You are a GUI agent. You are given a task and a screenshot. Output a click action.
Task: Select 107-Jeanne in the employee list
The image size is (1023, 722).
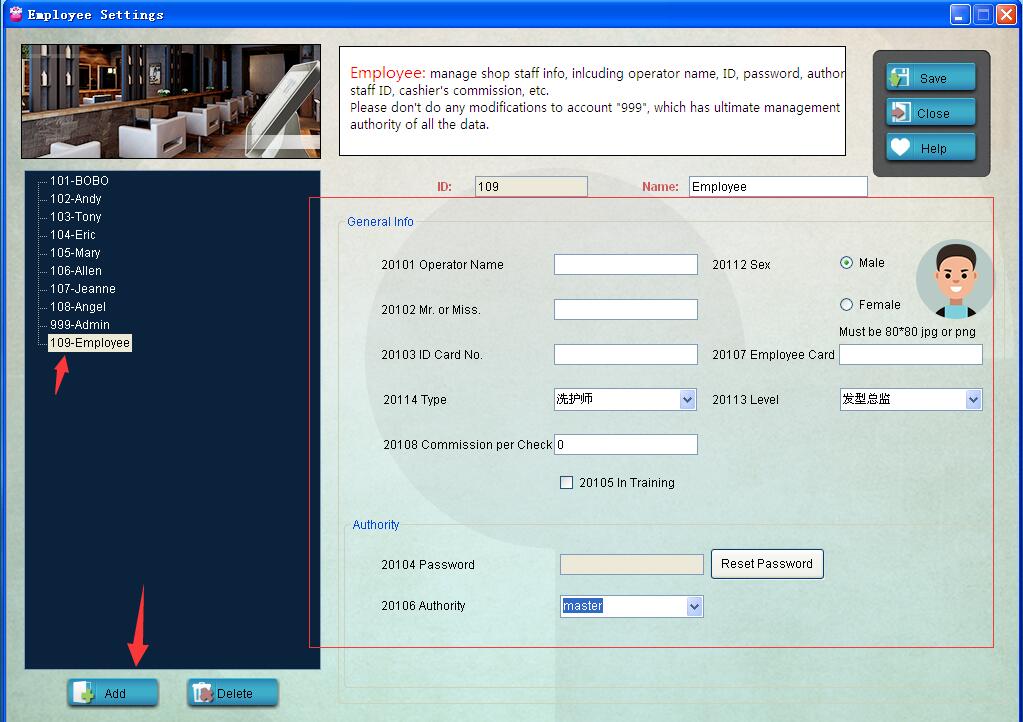83,288
